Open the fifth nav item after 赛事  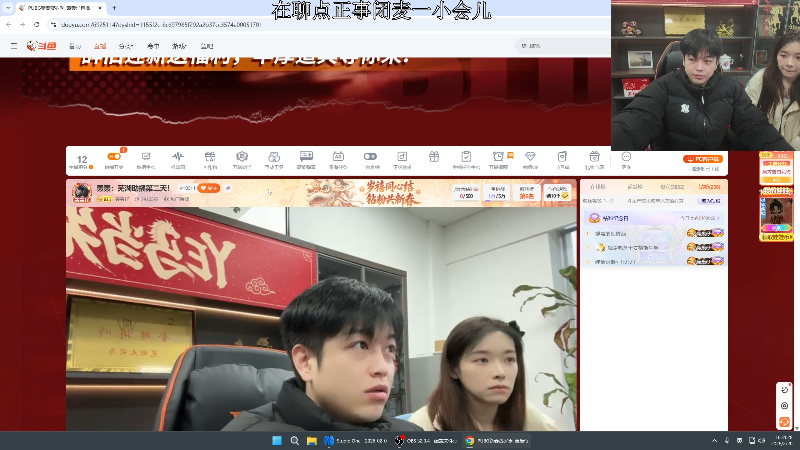pyautogui.click(x=179, y=46)
